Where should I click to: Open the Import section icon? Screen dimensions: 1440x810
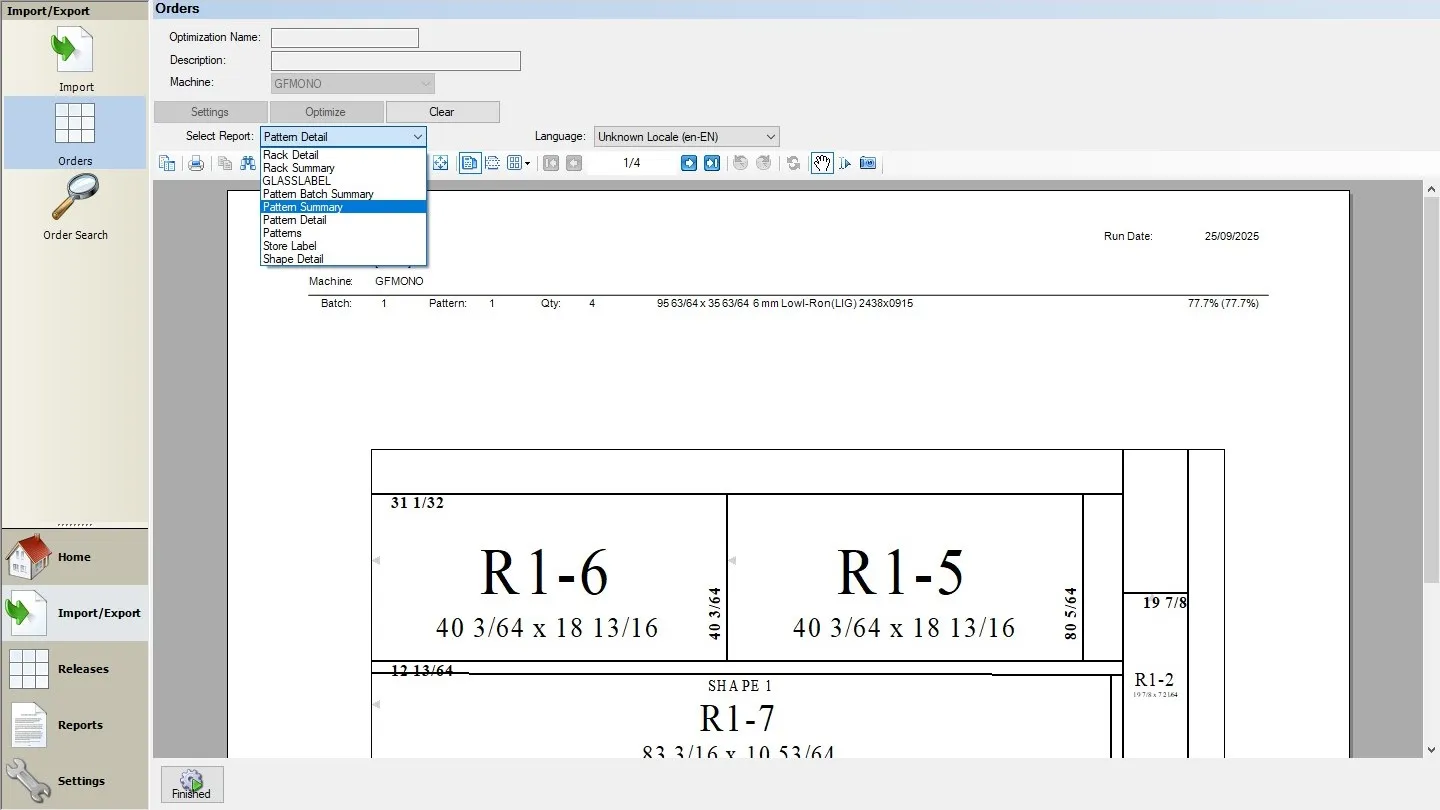tap(75, 50)
